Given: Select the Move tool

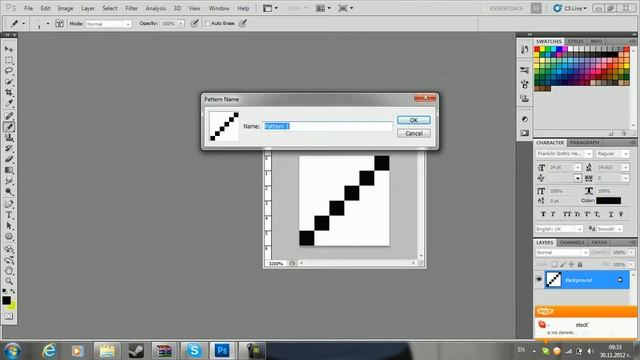Looking at the screenshot, I should point(9,49).
